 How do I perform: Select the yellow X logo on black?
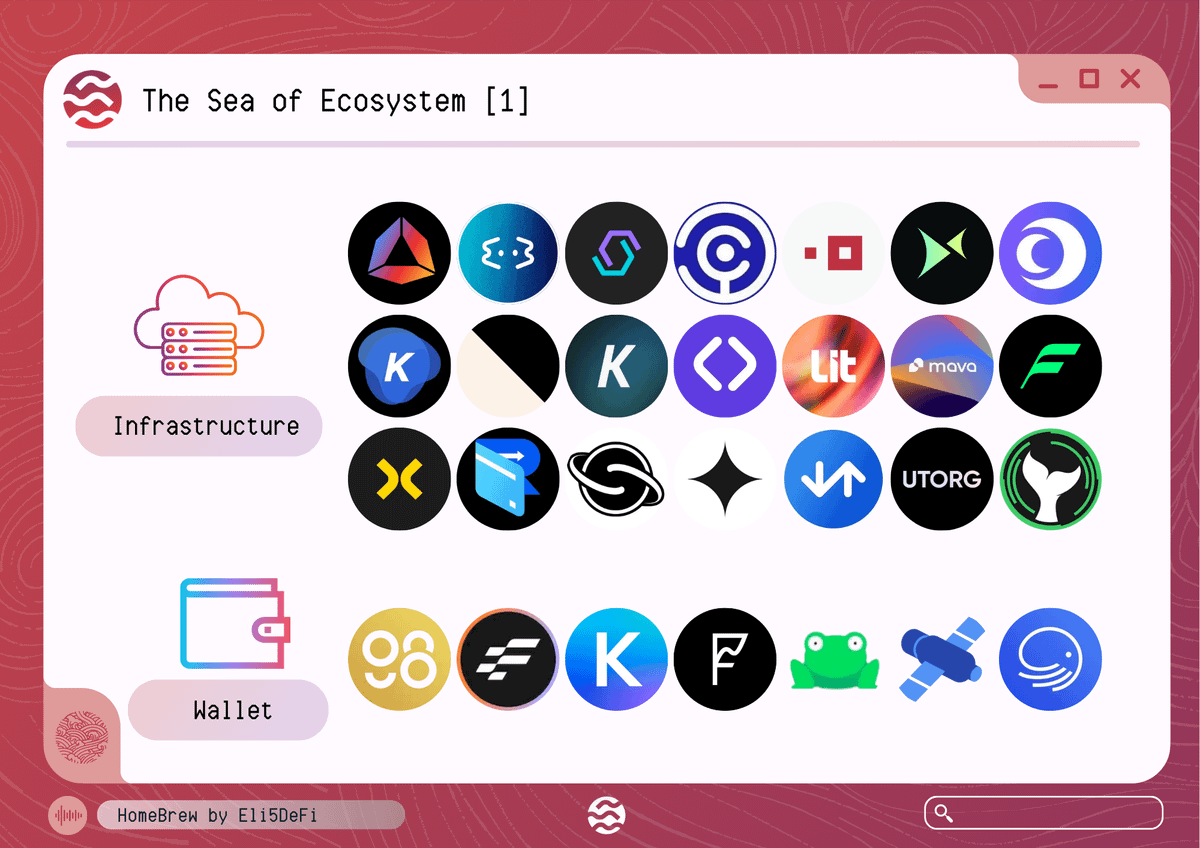(x=399, y=479)
